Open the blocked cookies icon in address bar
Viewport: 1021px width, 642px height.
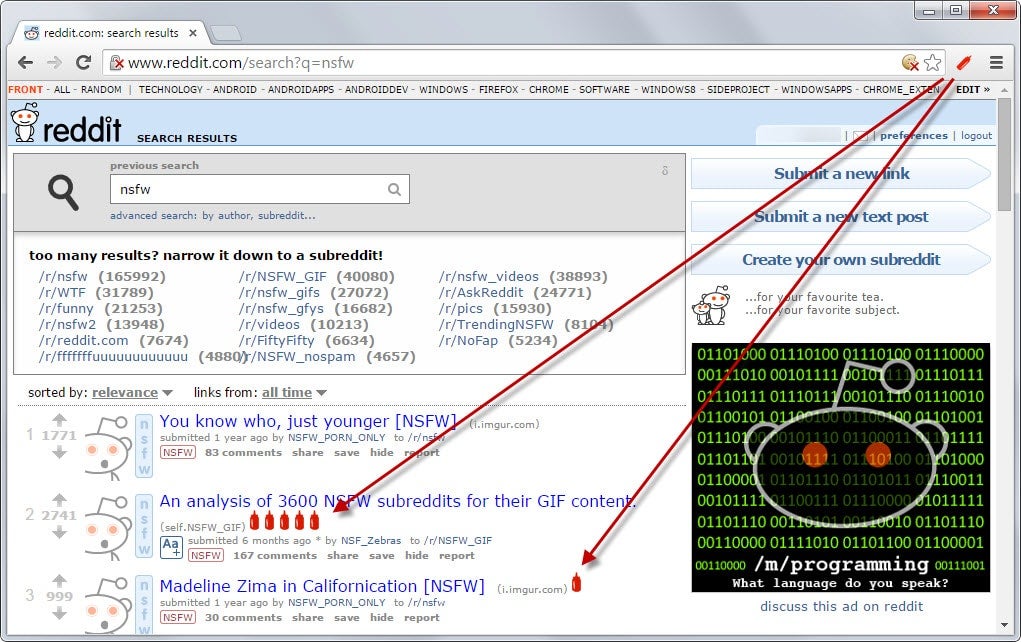click(x=910, y=63)
